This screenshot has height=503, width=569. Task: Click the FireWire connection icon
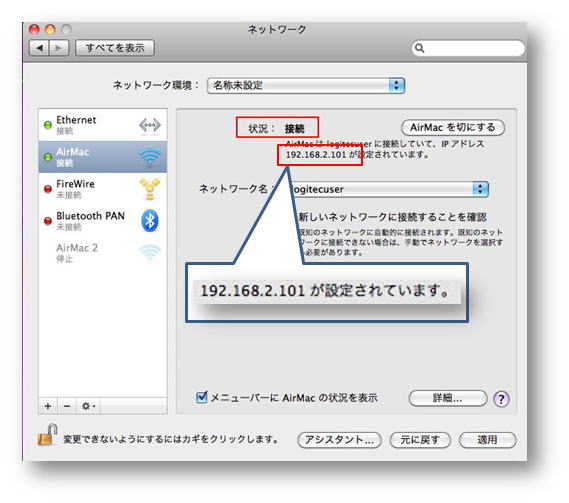(150, 189)
